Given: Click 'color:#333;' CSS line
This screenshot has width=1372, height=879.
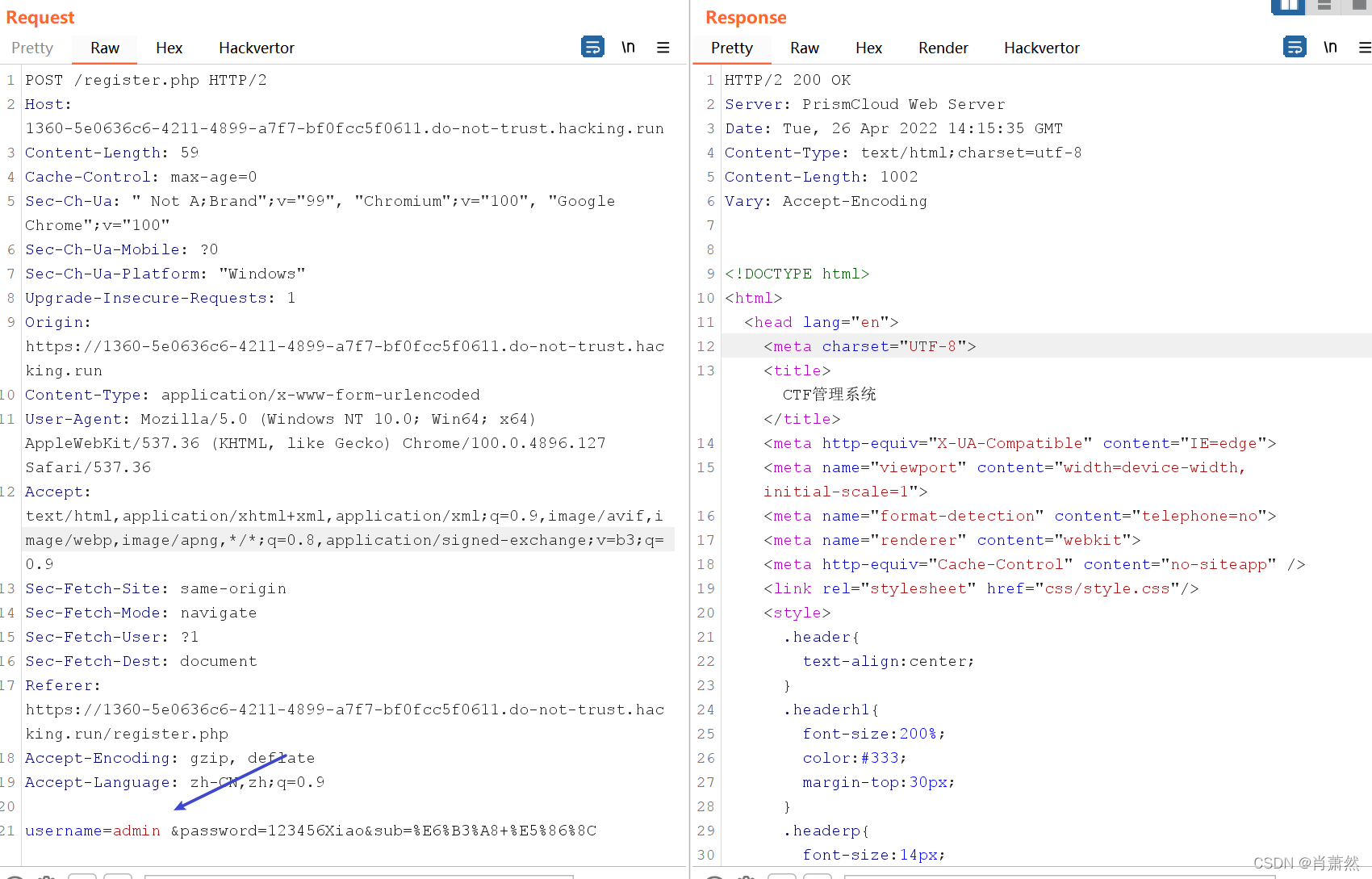Looking at the screenshot, I should pyautogui.click(x=855, y=758).
